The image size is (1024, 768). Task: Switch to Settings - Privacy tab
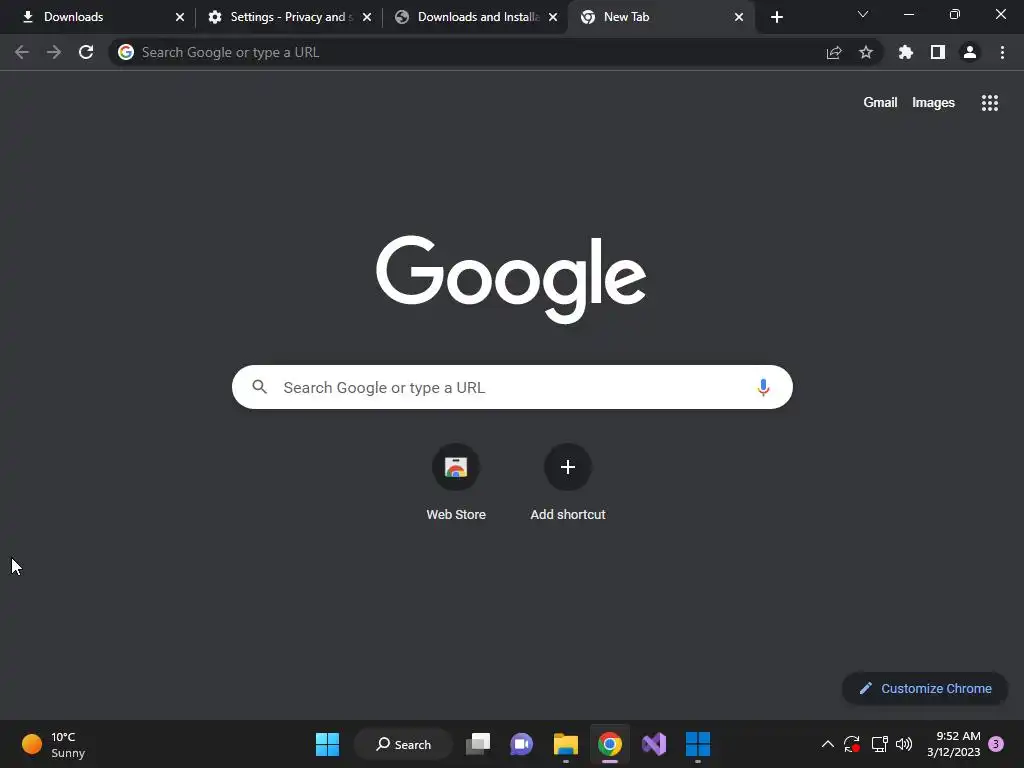[x=288, y=17]
